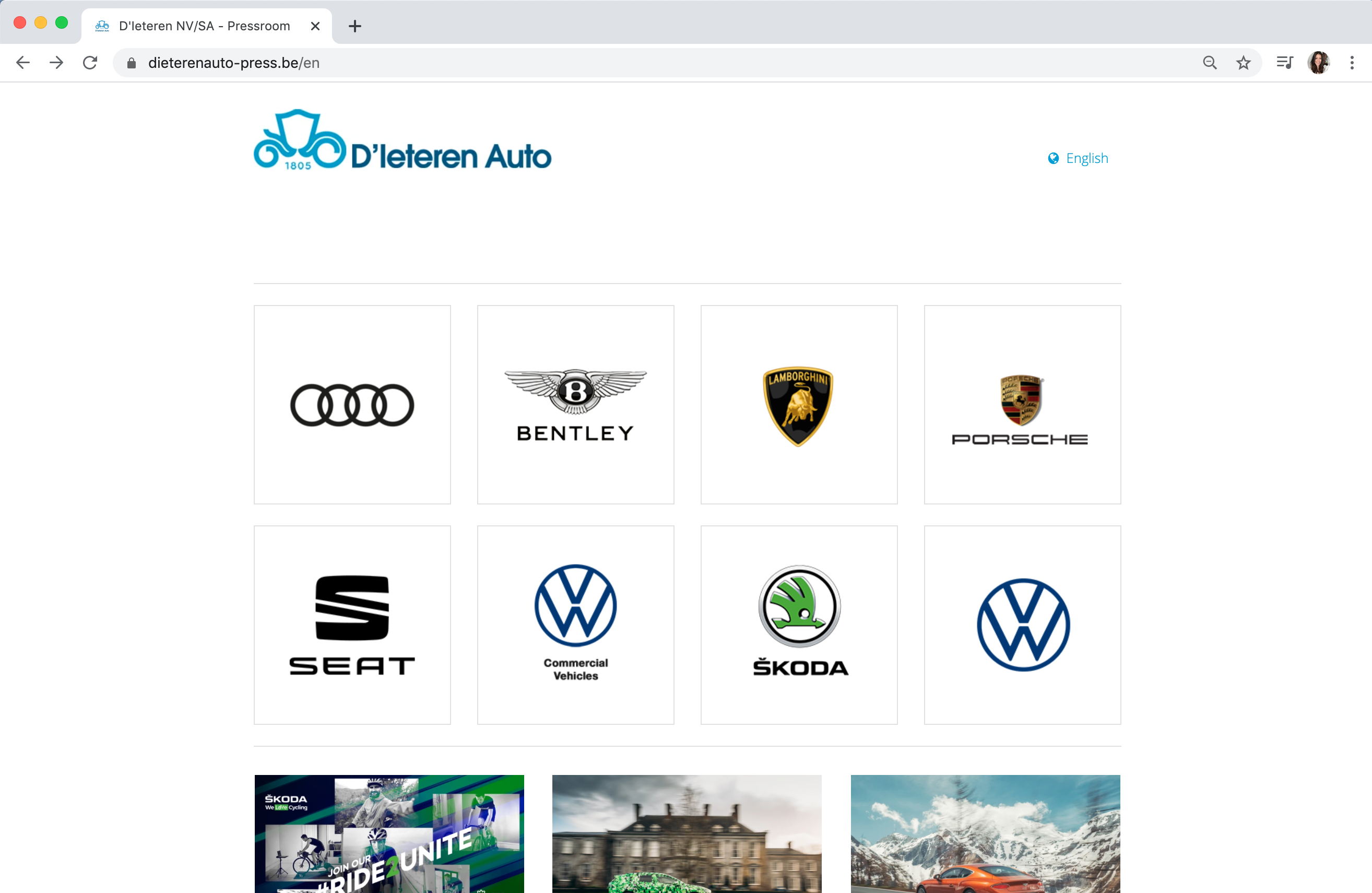1372x893 pixels.
Task: Open the Škoda brand tile
Action: coord(799,625)
